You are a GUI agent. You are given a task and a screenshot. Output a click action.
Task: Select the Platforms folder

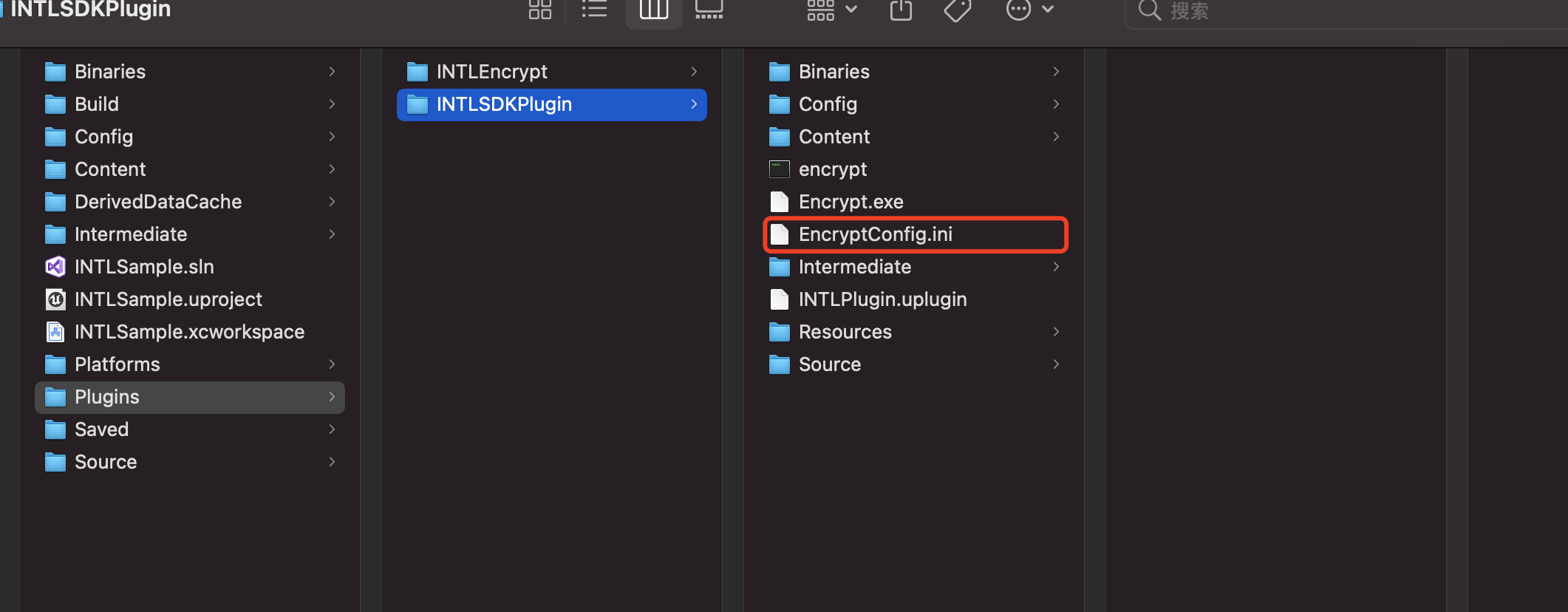pos(190,364)
